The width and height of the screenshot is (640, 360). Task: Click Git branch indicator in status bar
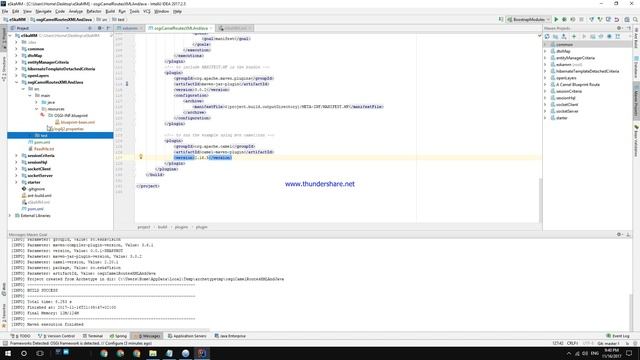608,343
